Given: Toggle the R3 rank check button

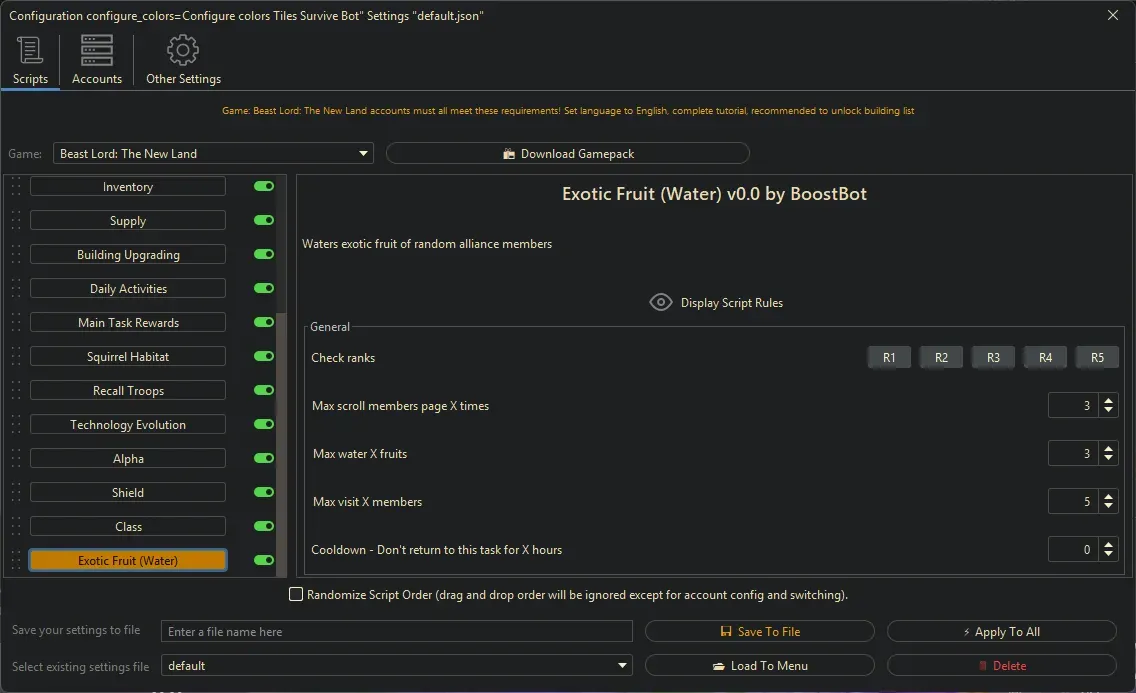Looking at the screenshot, I should point(993,357).
